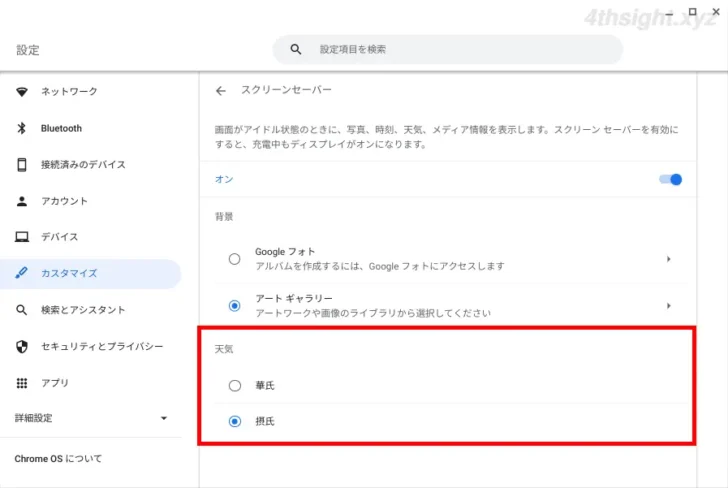Select the アート ギャラリー radio button
The image size is (728, 488).
point(234,306)
